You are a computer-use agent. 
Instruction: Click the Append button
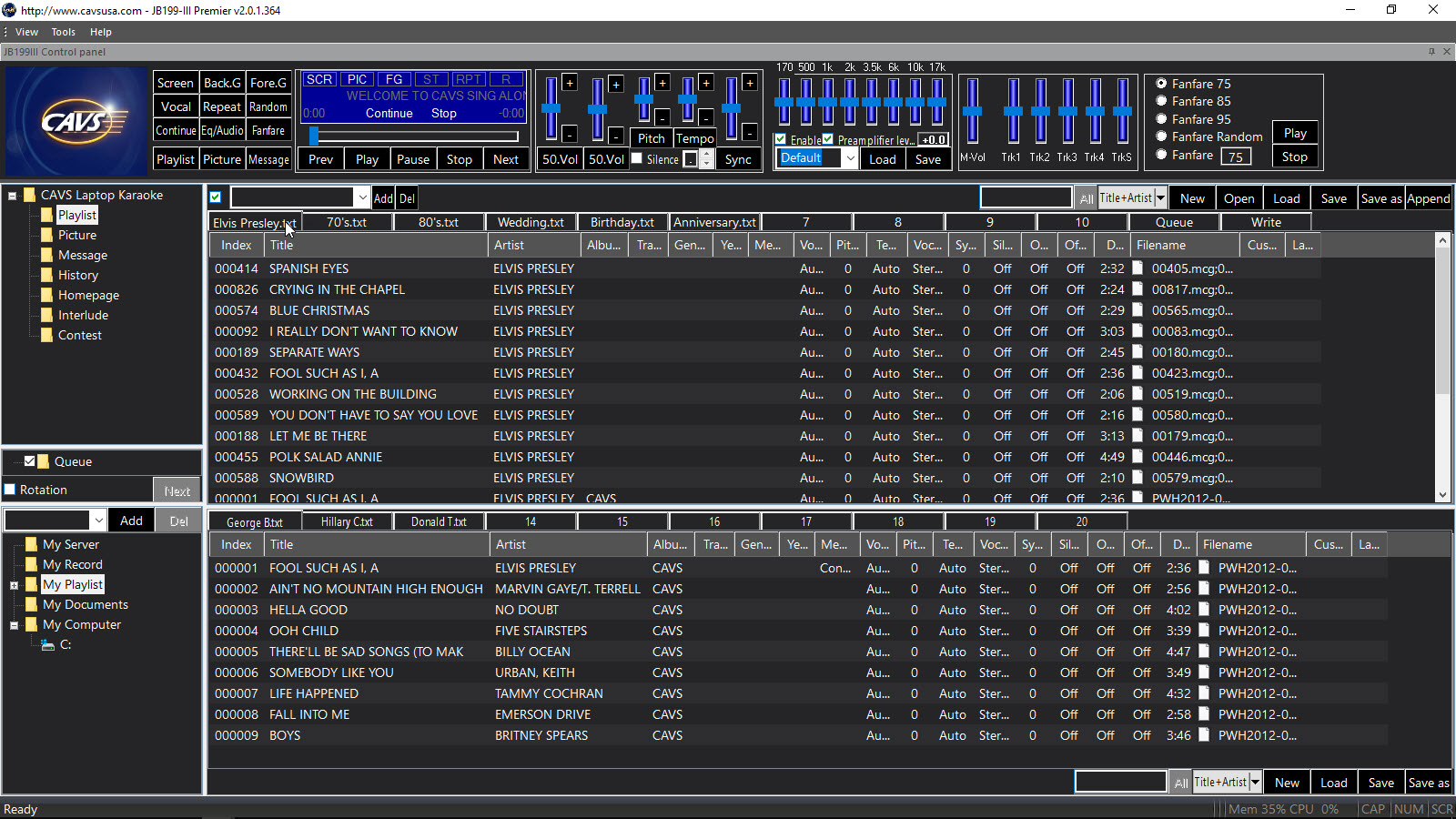coord(1429,198)
